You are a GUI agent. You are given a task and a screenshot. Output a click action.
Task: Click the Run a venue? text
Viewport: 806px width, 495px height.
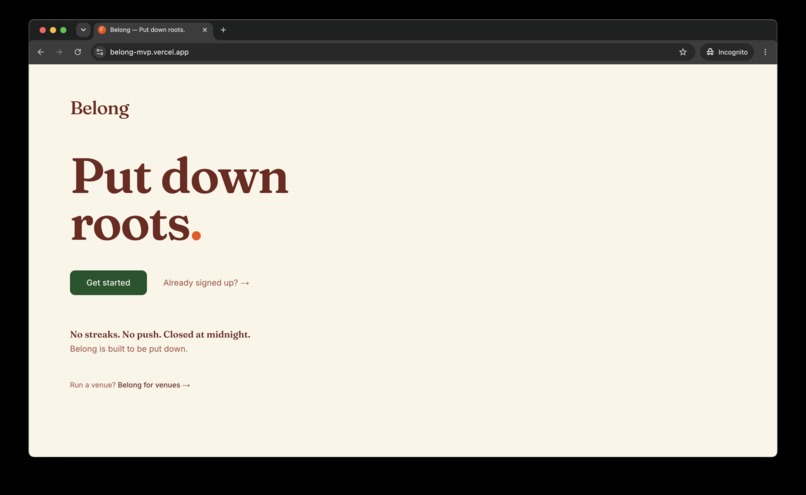point(93,385)
